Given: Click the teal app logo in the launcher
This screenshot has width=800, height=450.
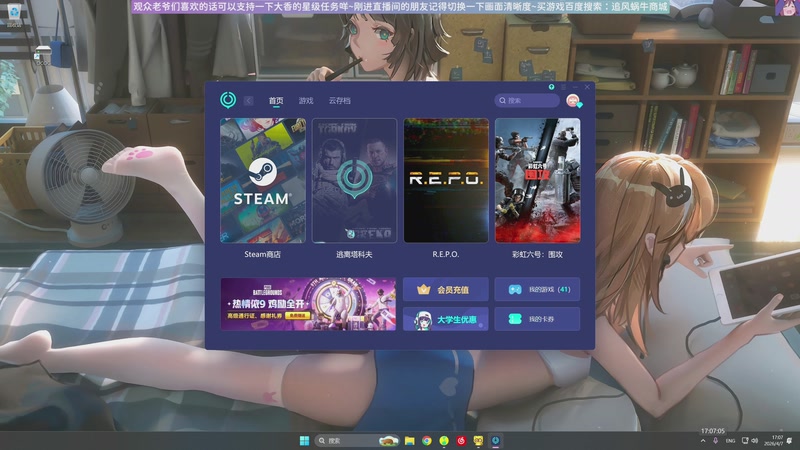Looking at the screenshot, I should click(x=228, y=100).
